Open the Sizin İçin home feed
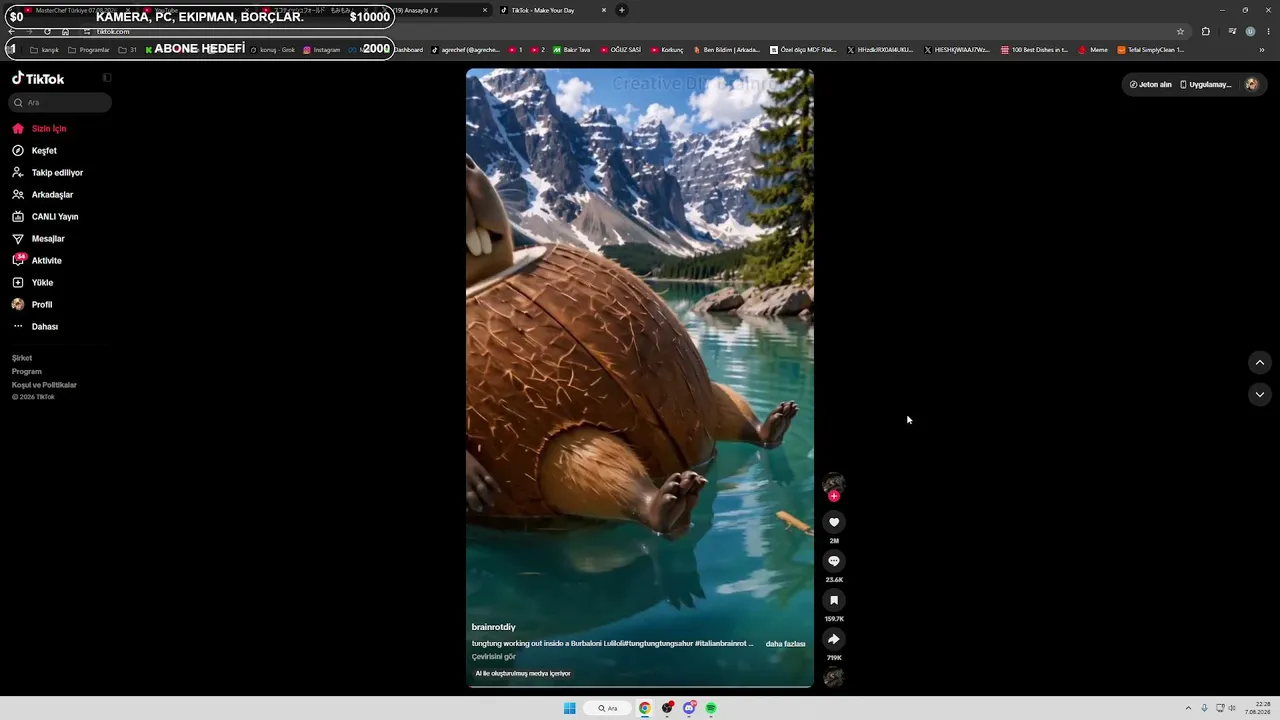This screenshot has height=720, width=1280. [x=40, y=129]
